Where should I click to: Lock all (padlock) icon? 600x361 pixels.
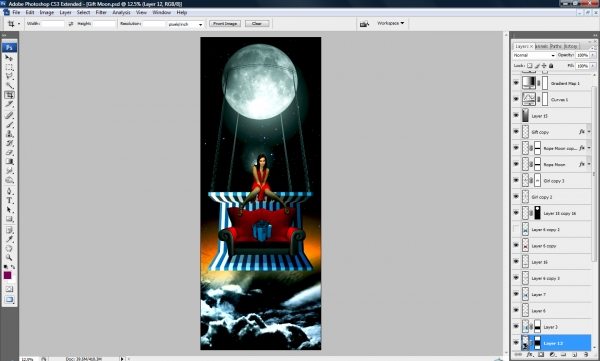coord(551,66)
